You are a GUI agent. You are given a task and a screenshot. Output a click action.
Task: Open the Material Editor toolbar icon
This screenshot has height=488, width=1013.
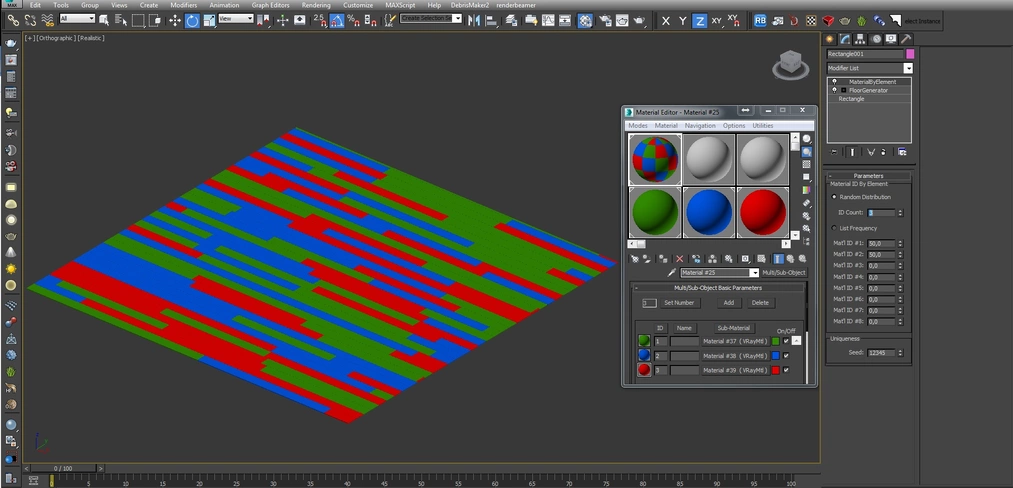click(585, 21)
